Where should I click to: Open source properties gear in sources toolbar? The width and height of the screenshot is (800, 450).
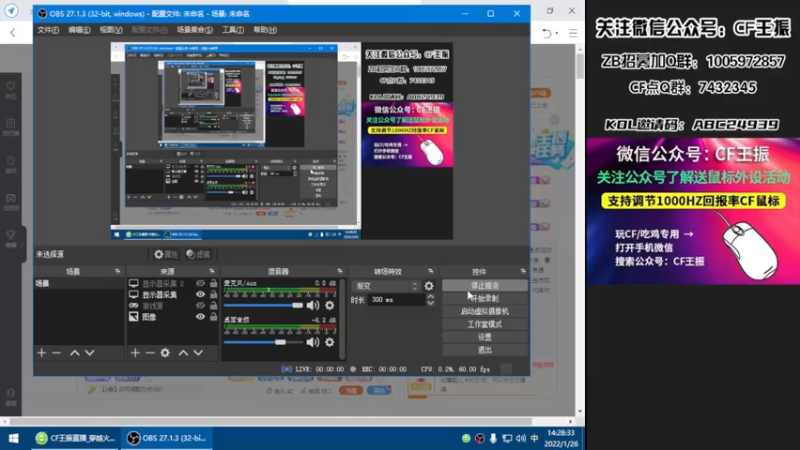(x=165, y=353)
